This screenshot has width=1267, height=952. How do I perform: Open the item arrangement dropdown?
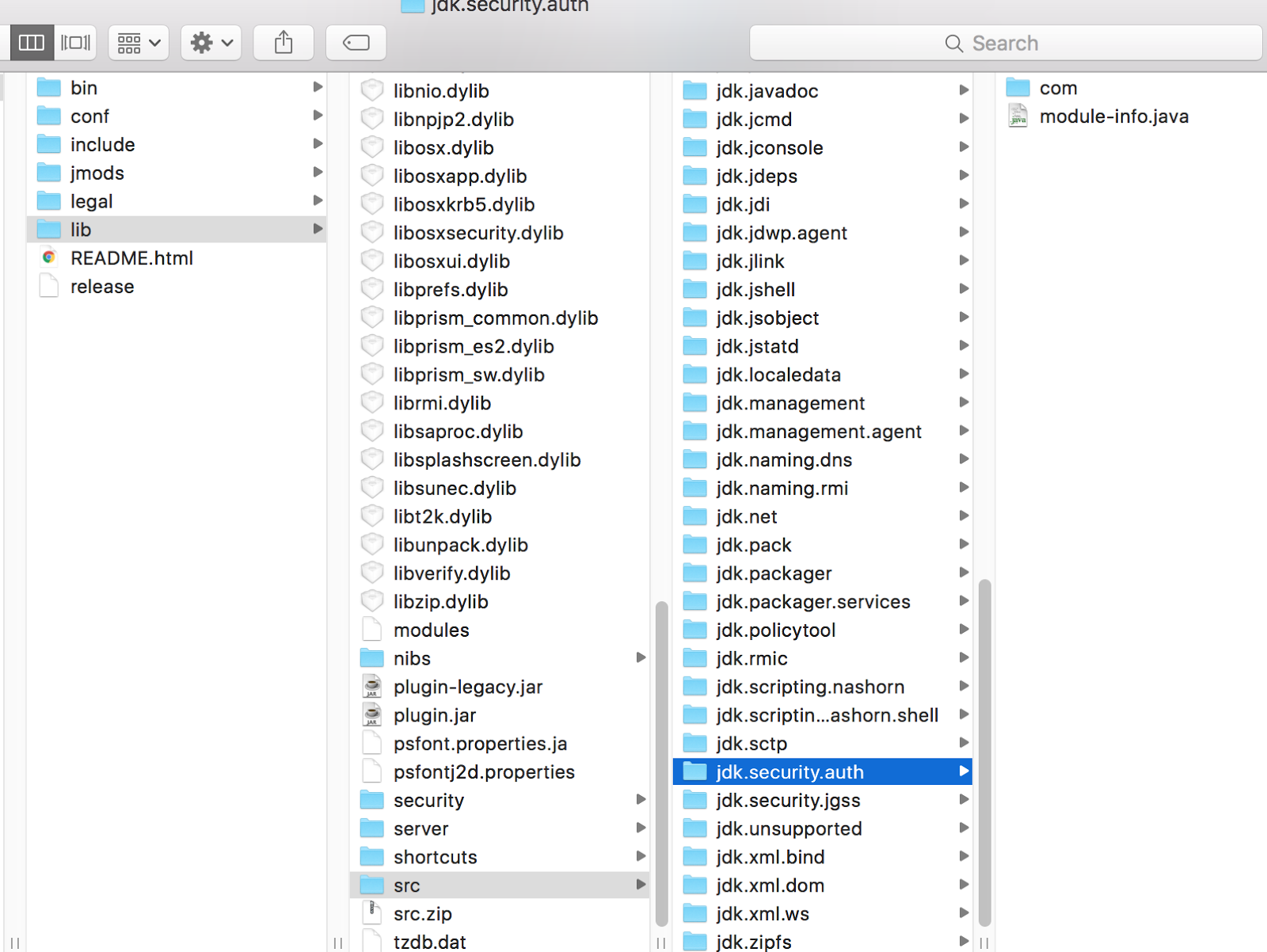138,42
